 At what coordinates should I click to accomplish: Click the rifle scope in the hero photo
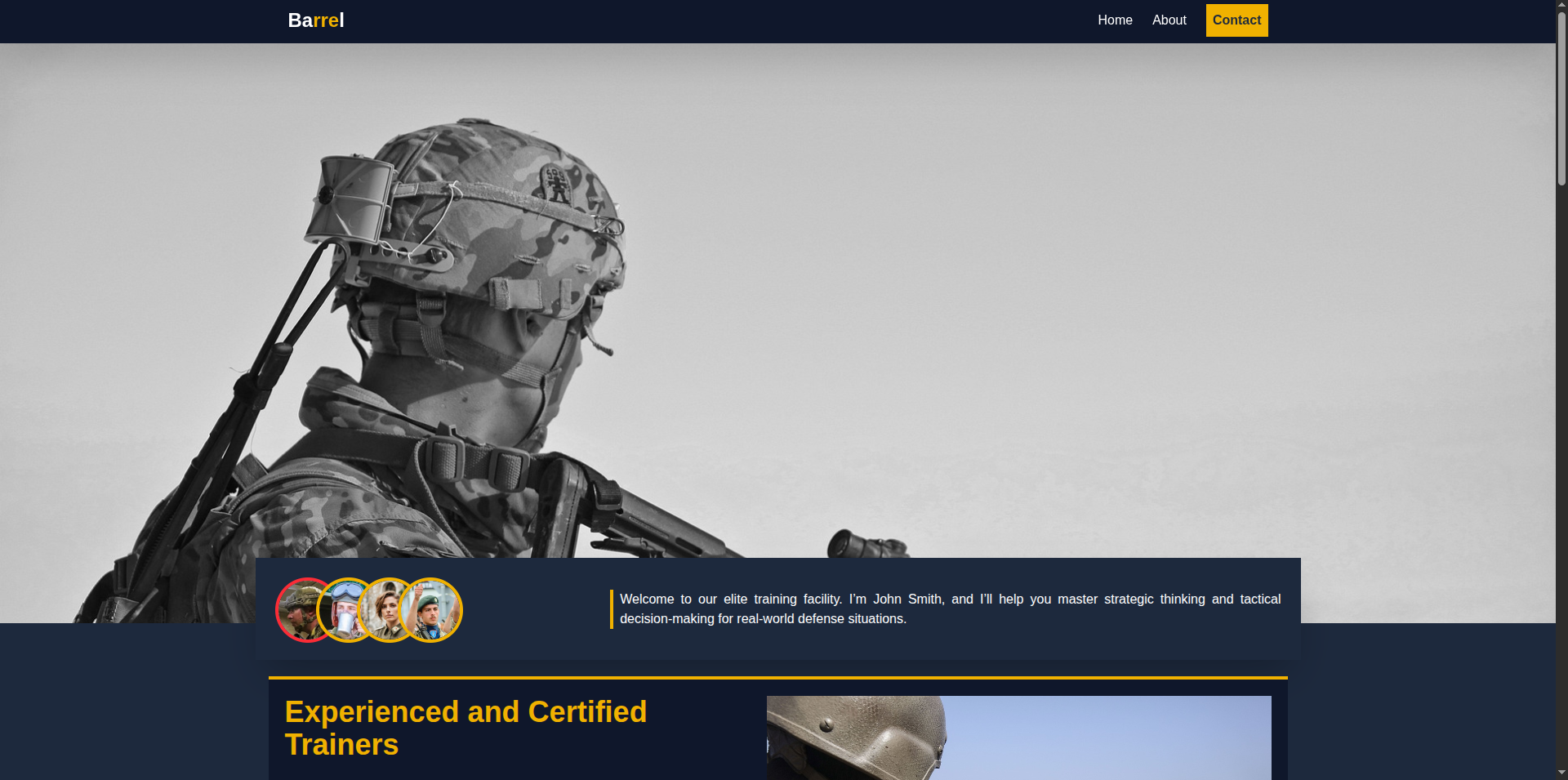864,543
